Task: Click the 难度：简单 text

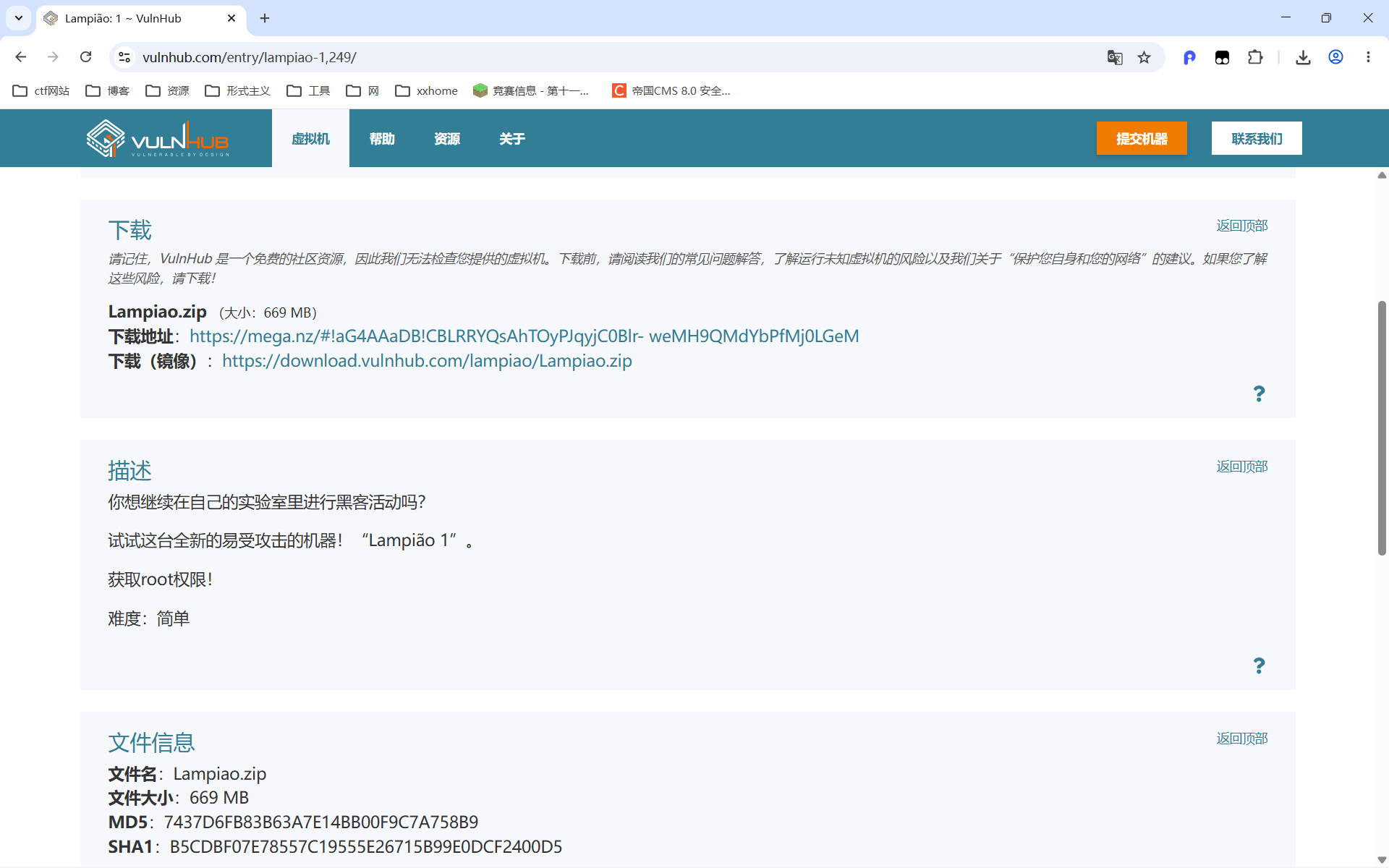Action: point(149,618)
